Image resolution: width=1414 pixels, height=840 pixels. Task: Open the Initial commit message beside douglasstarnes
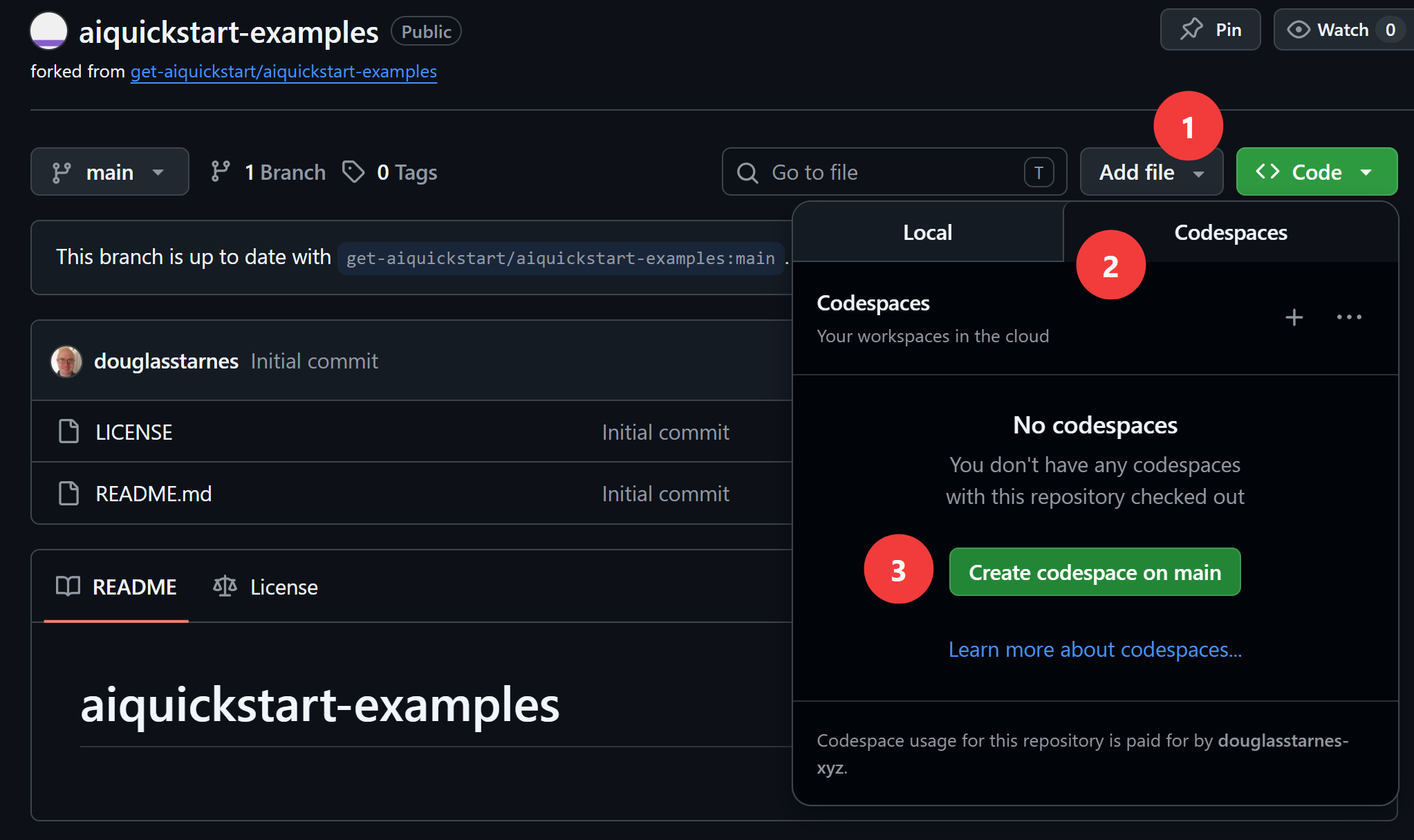(314, 361)
